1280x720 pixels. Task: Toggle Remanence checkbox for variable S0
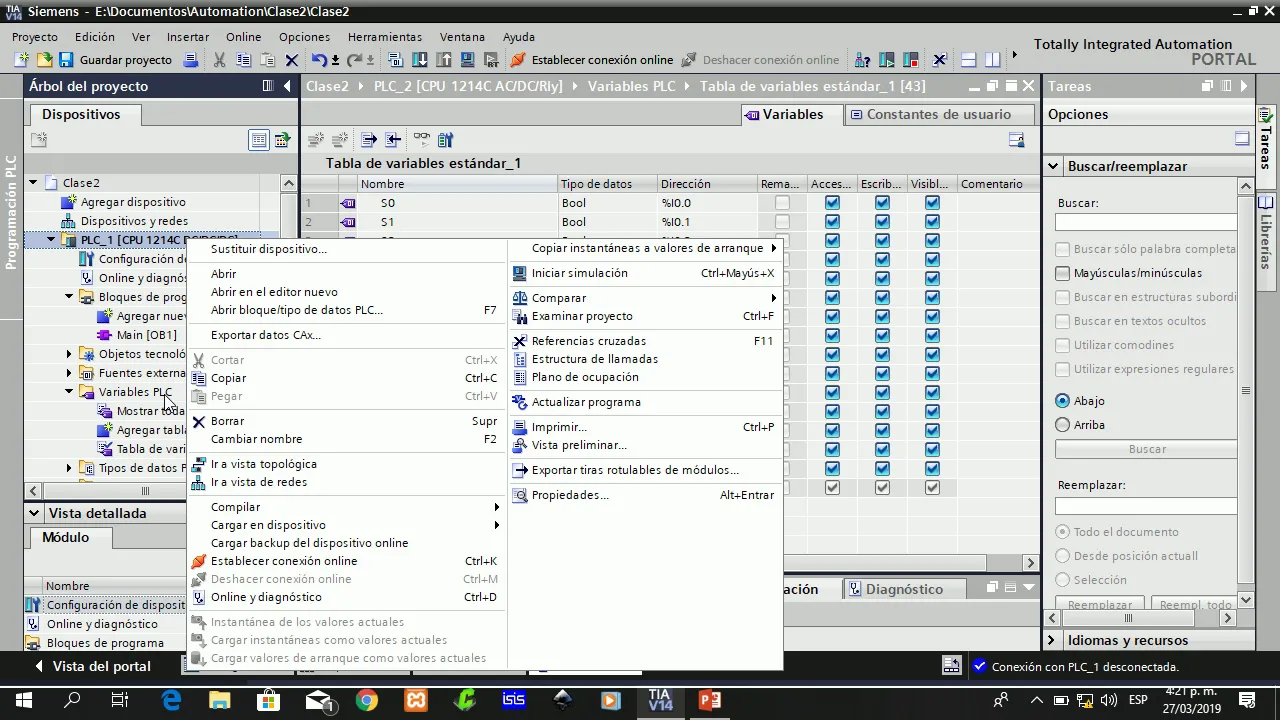tap(782, 203)
